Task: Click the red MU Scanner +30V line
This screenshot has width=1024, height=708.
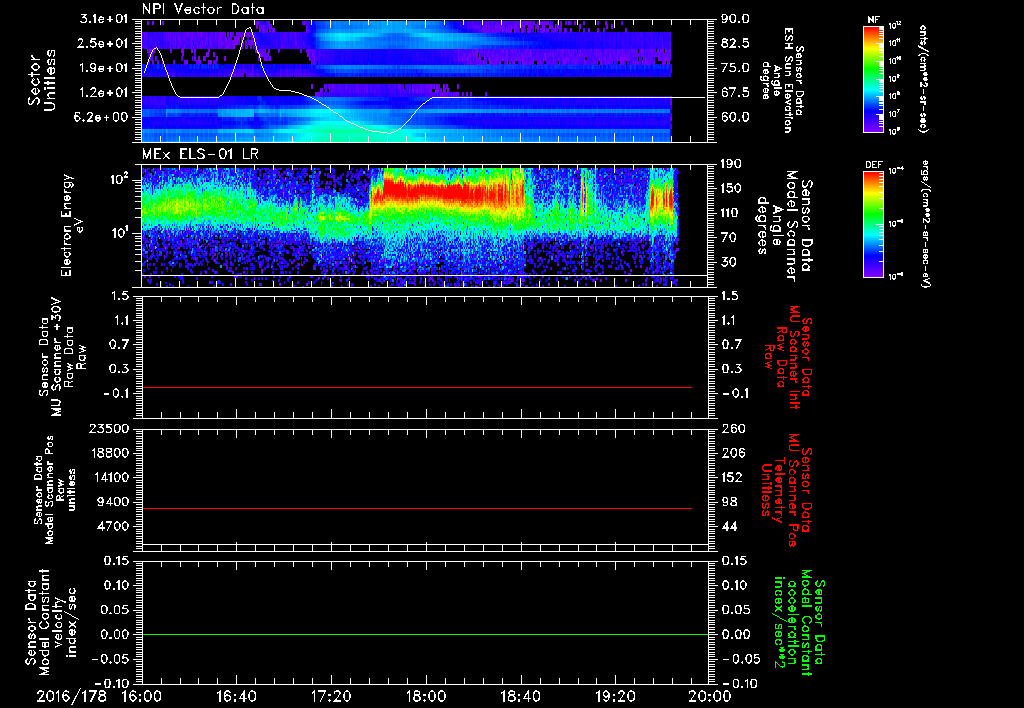Action: click(417, 387)
